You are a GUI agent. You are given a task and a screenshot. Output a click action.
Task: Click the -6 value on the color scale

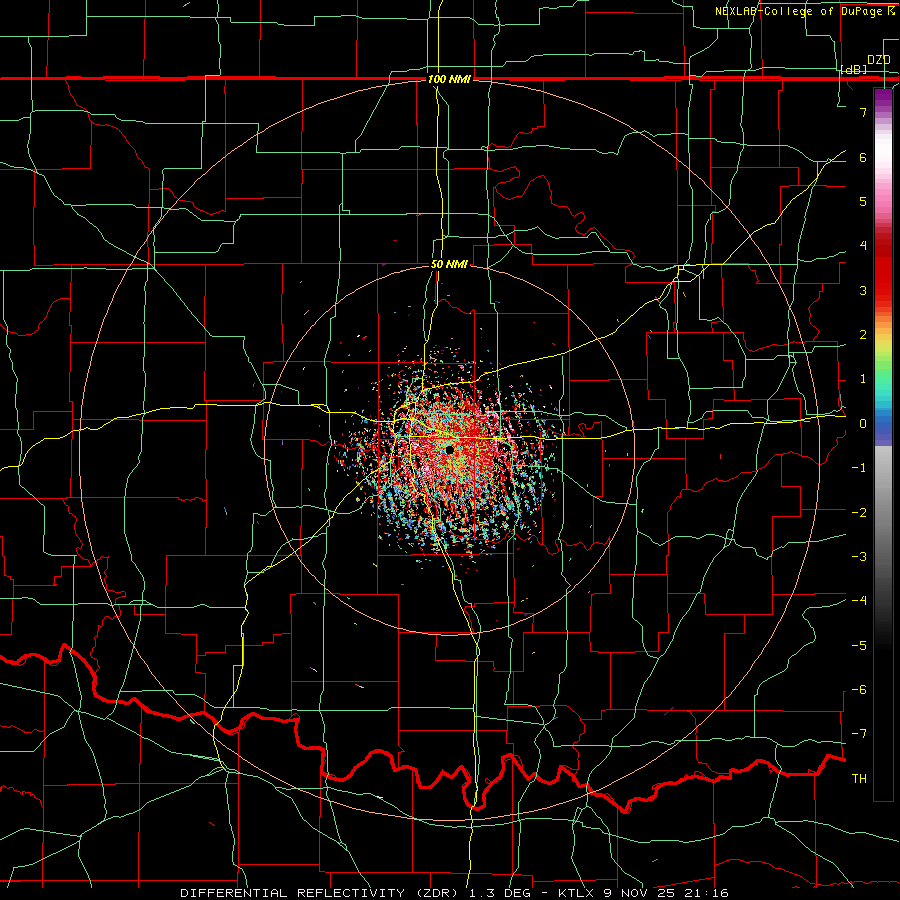pos(859,690)
